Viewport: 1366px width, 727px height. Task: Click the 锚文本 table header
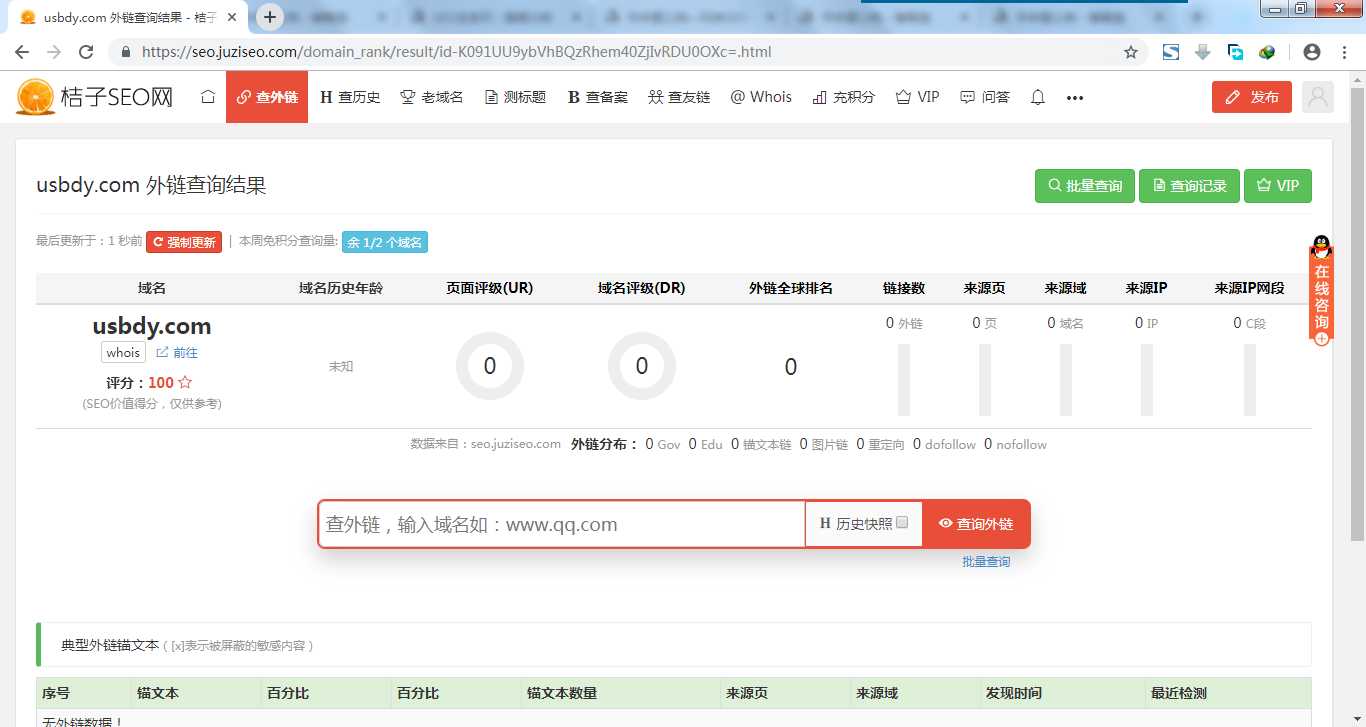pos(158,693)
